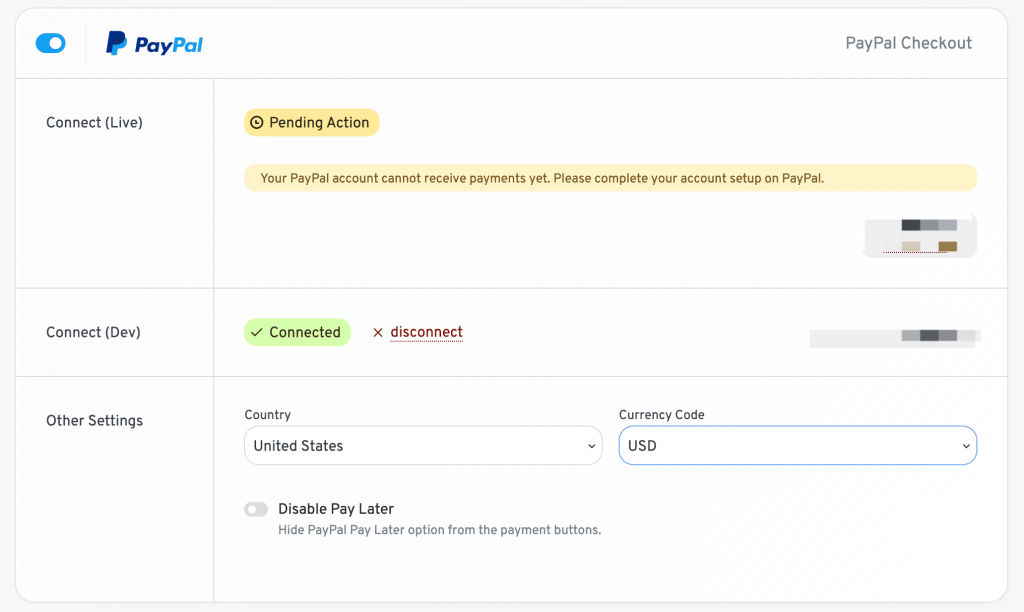
Task: Click the checkmark icon in Connected badge
Action: (257, 332)
